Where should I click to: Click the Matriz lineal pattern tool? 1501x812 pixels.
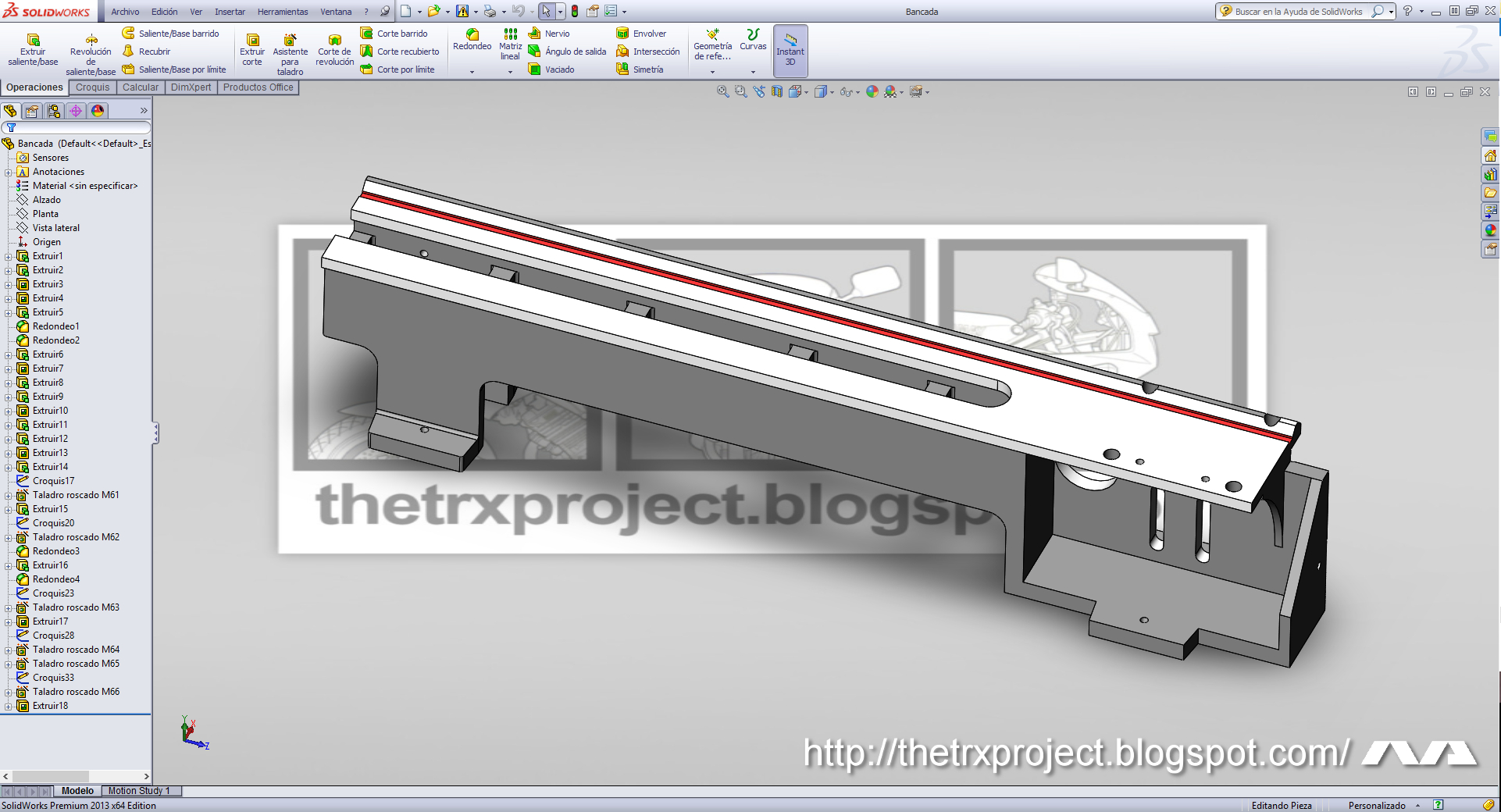point(510,45)
